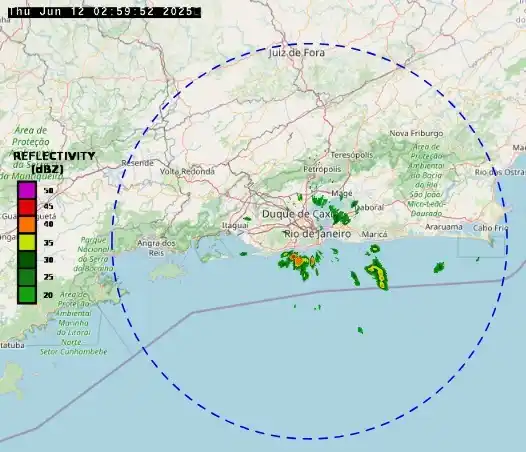Viewport: 526px width, 452px height.
Task: Click the orange 40 dBZ legend swatch
Action: (x=27, y=224)
